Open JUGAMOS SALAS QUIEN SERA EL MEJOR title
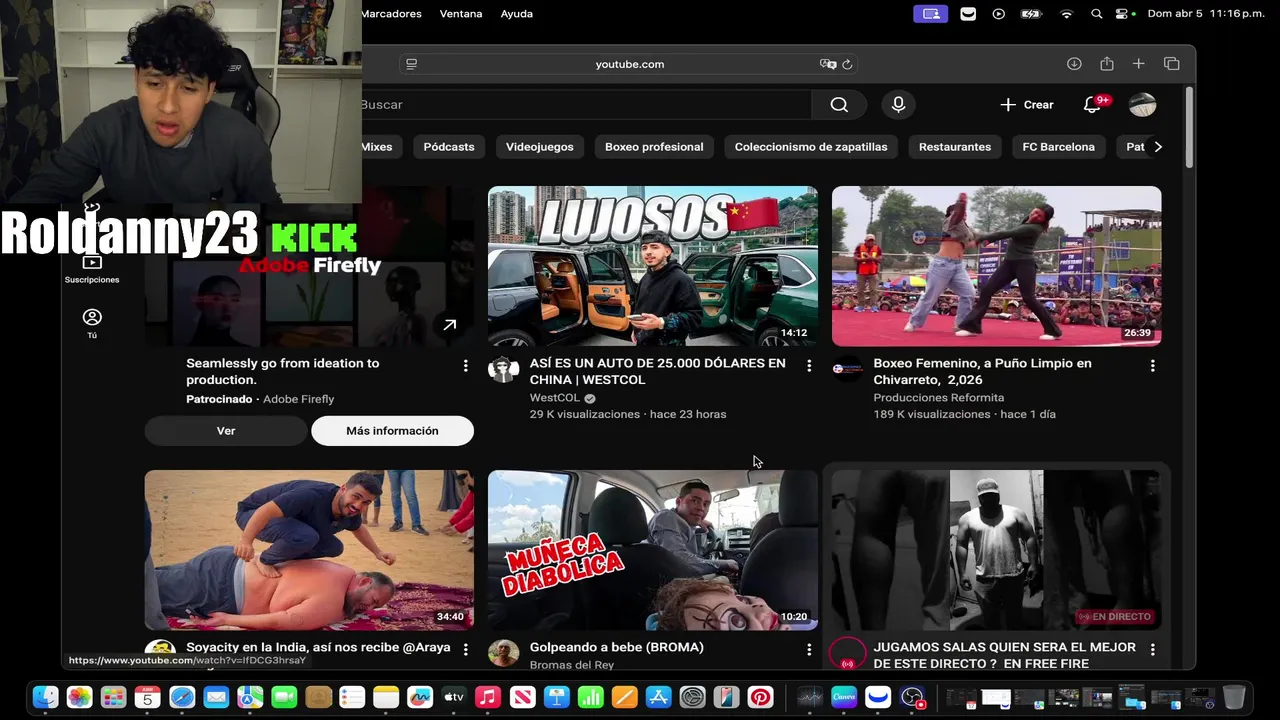The image size is (1280, 720). [1004, 655]
